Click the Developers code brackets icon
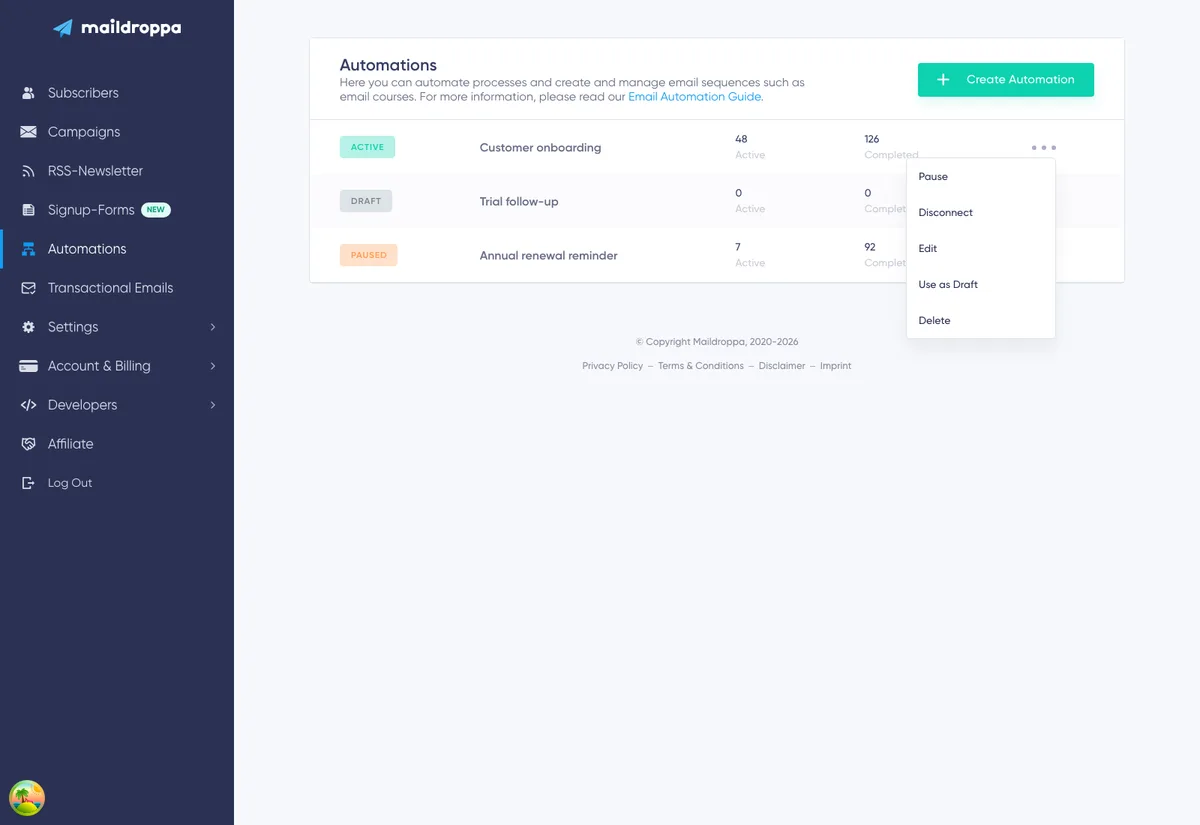The height and width of the screenshot is (825, 1200). click(28, 405)
